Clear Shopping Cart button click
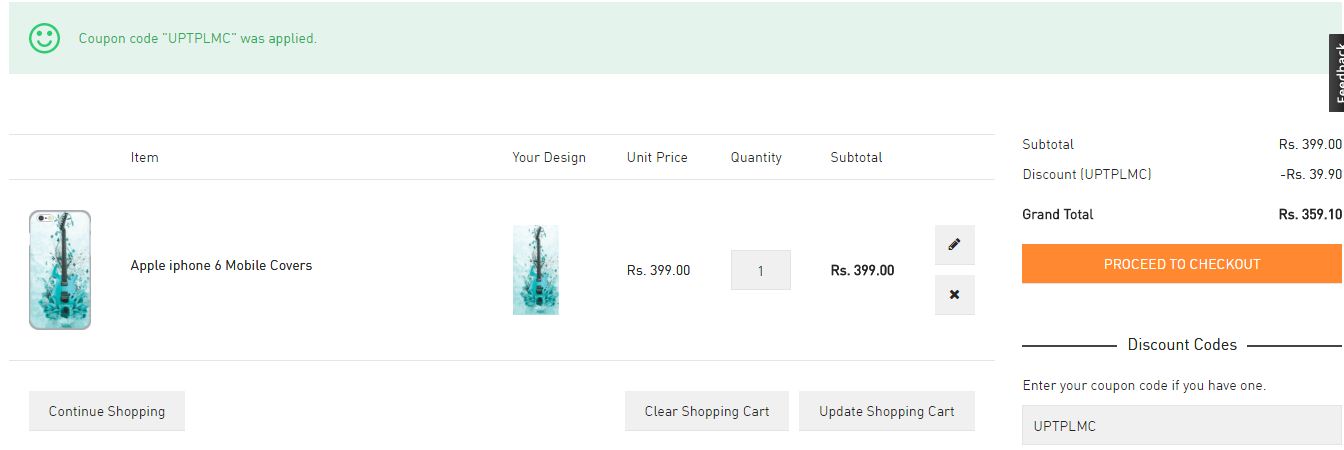This screenshot has height=450, width=1344. click(707, 411)
